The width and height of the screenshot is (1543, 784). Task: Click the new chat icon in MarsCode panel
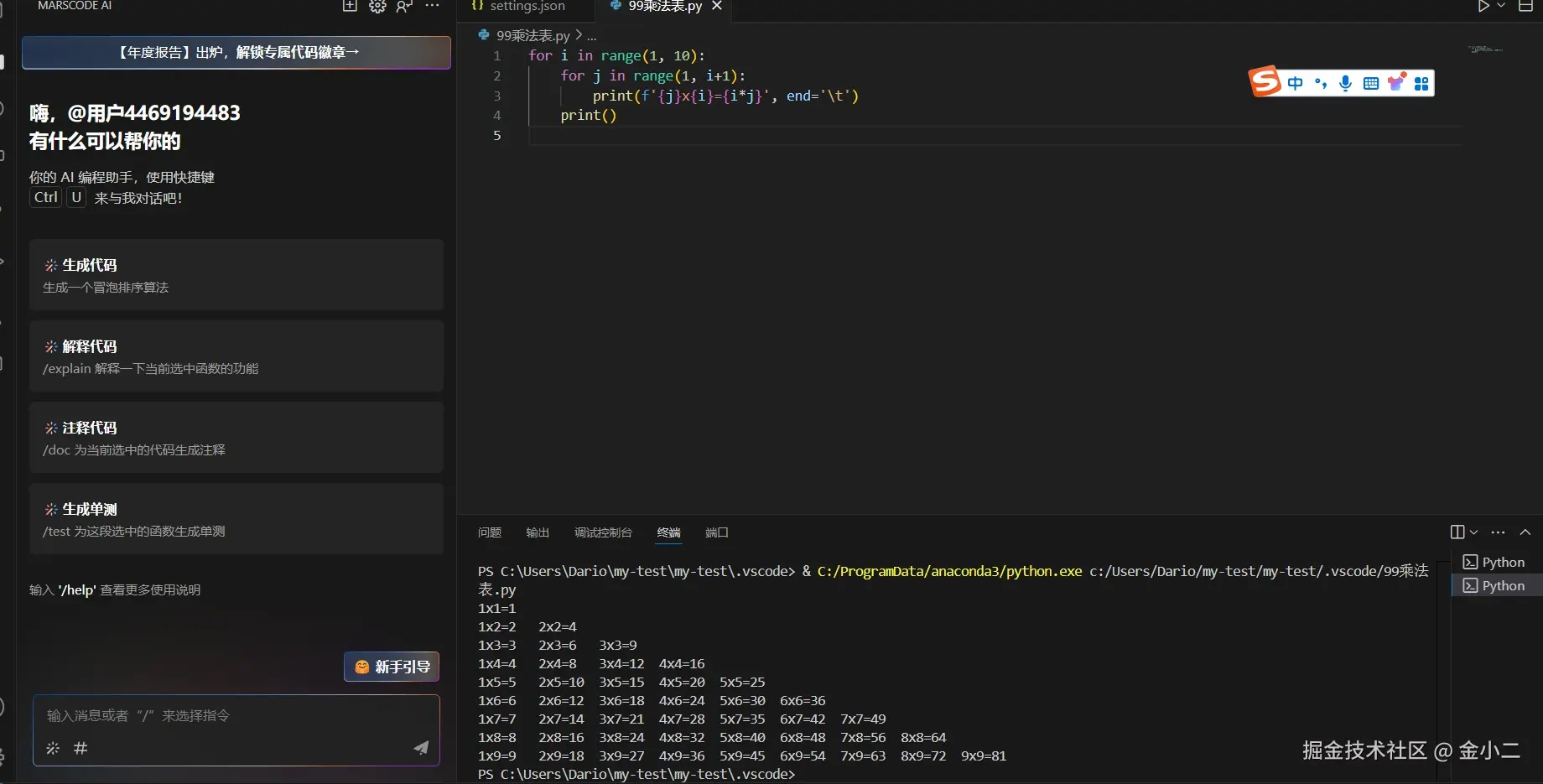[350, 6]
